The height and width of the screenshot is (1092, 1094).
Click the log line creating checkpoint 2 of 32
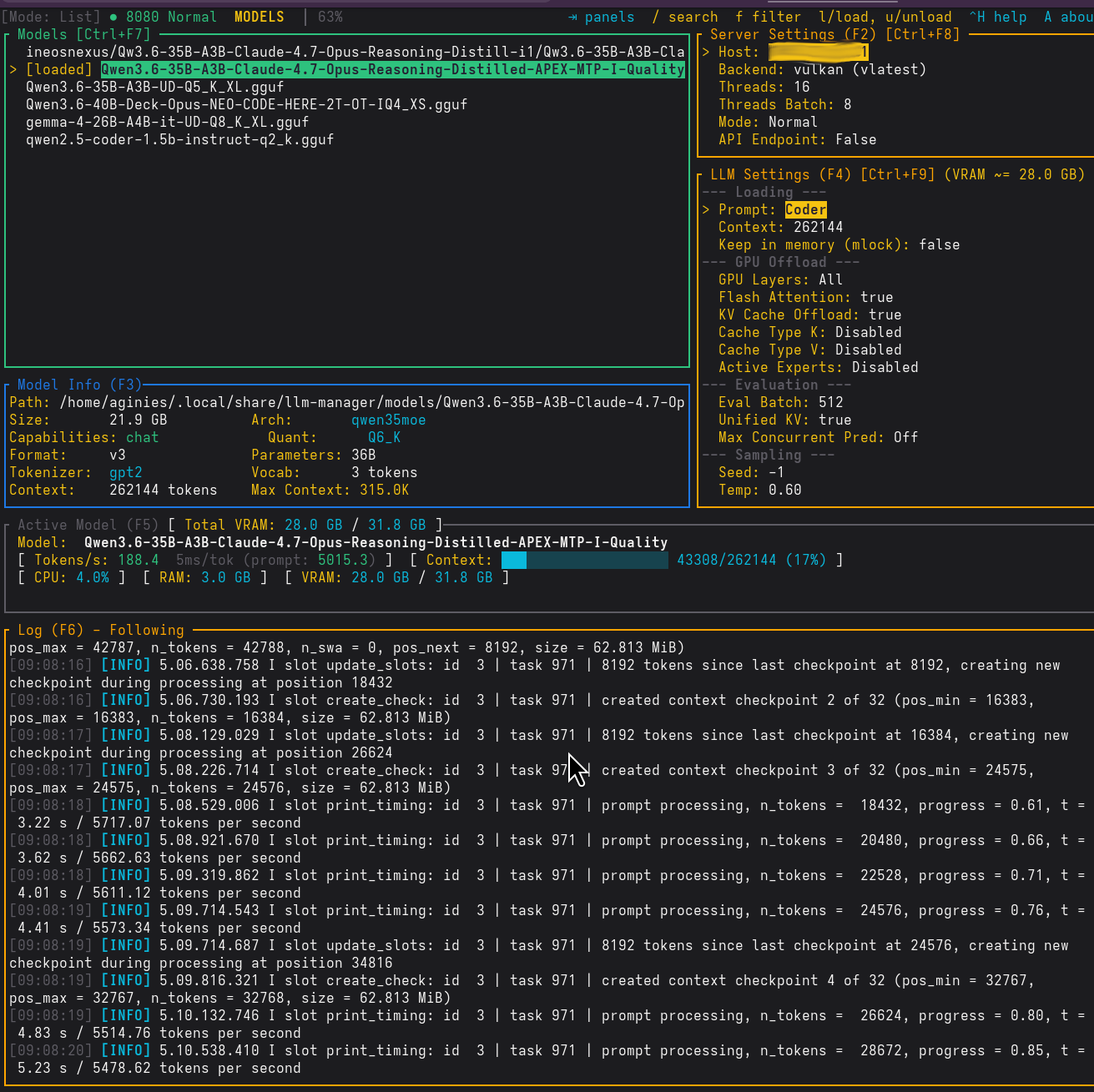[x=522, y=708]
